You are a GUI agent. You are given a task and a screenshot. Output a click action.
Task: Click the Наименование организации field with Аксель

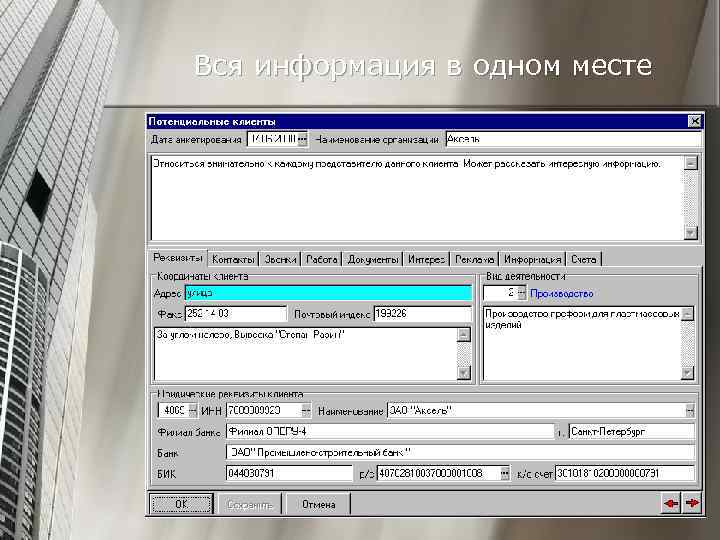(573, 139)
